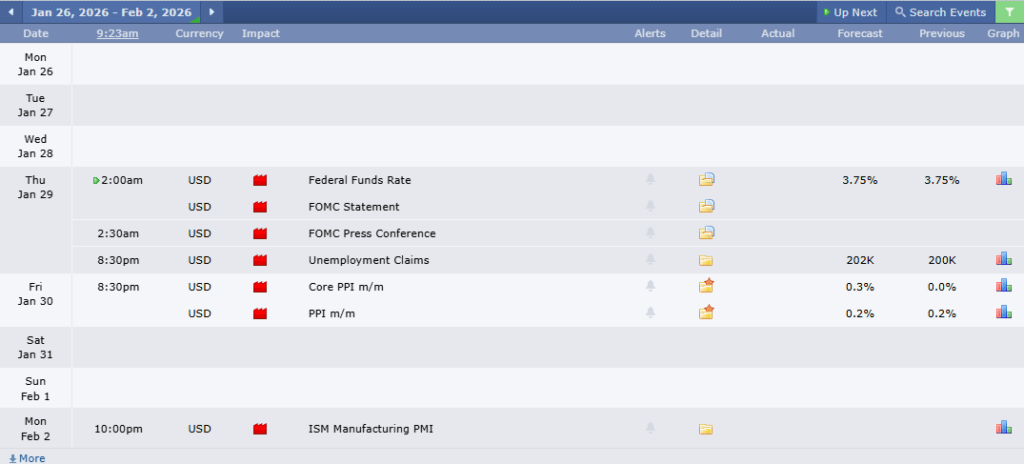Image resolution: width=1024 pixels, height=464 pixels.
Task: Expand the More events link
Action: tap(27, 458)
